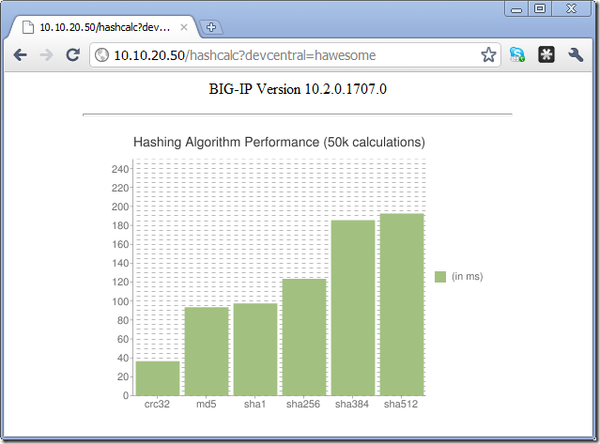Click the globe site info icon
Image resolution: width=600 pixels, height=444 pixels.
[102, 55]
